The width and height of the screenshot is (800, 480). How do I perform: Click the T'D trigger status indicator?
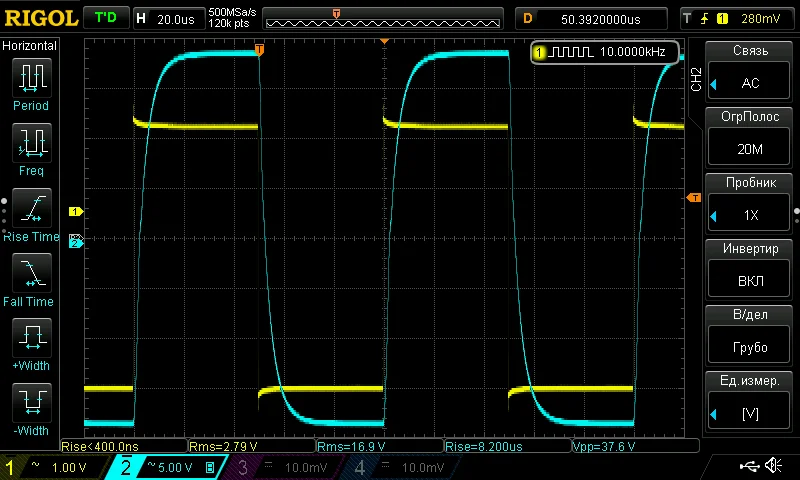point(106,18)
